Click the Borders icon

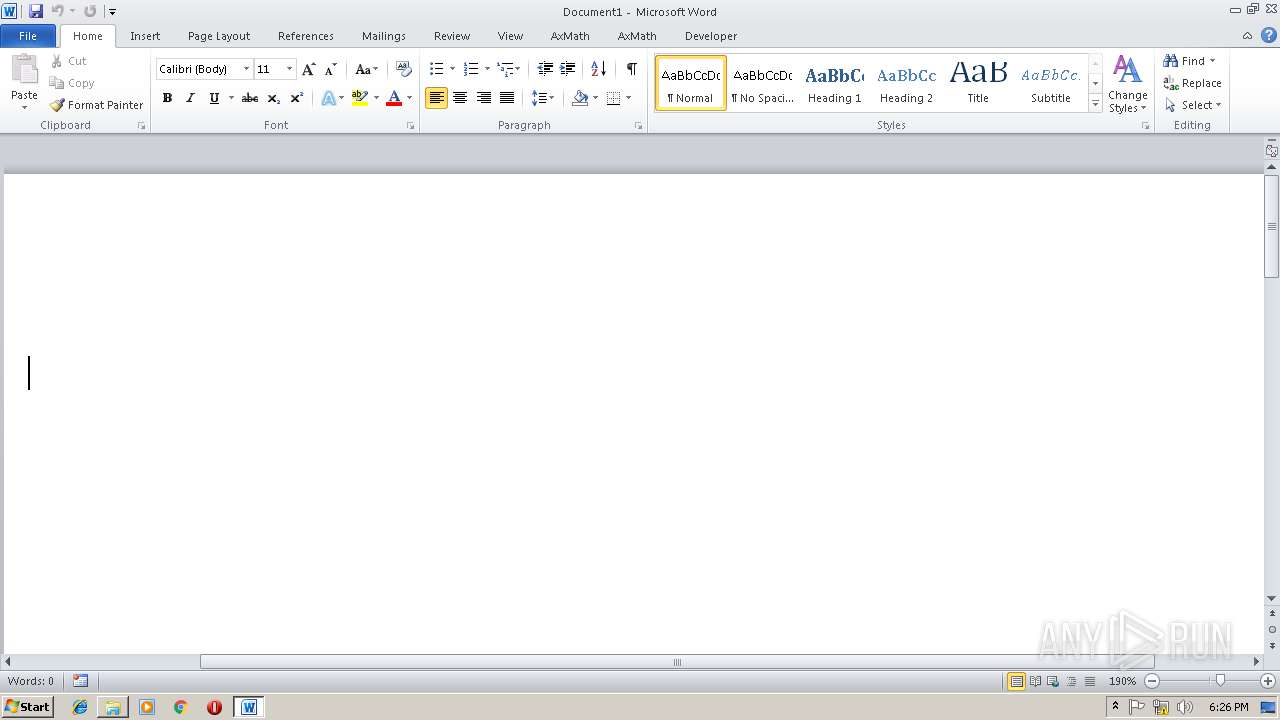click(613, 98)
